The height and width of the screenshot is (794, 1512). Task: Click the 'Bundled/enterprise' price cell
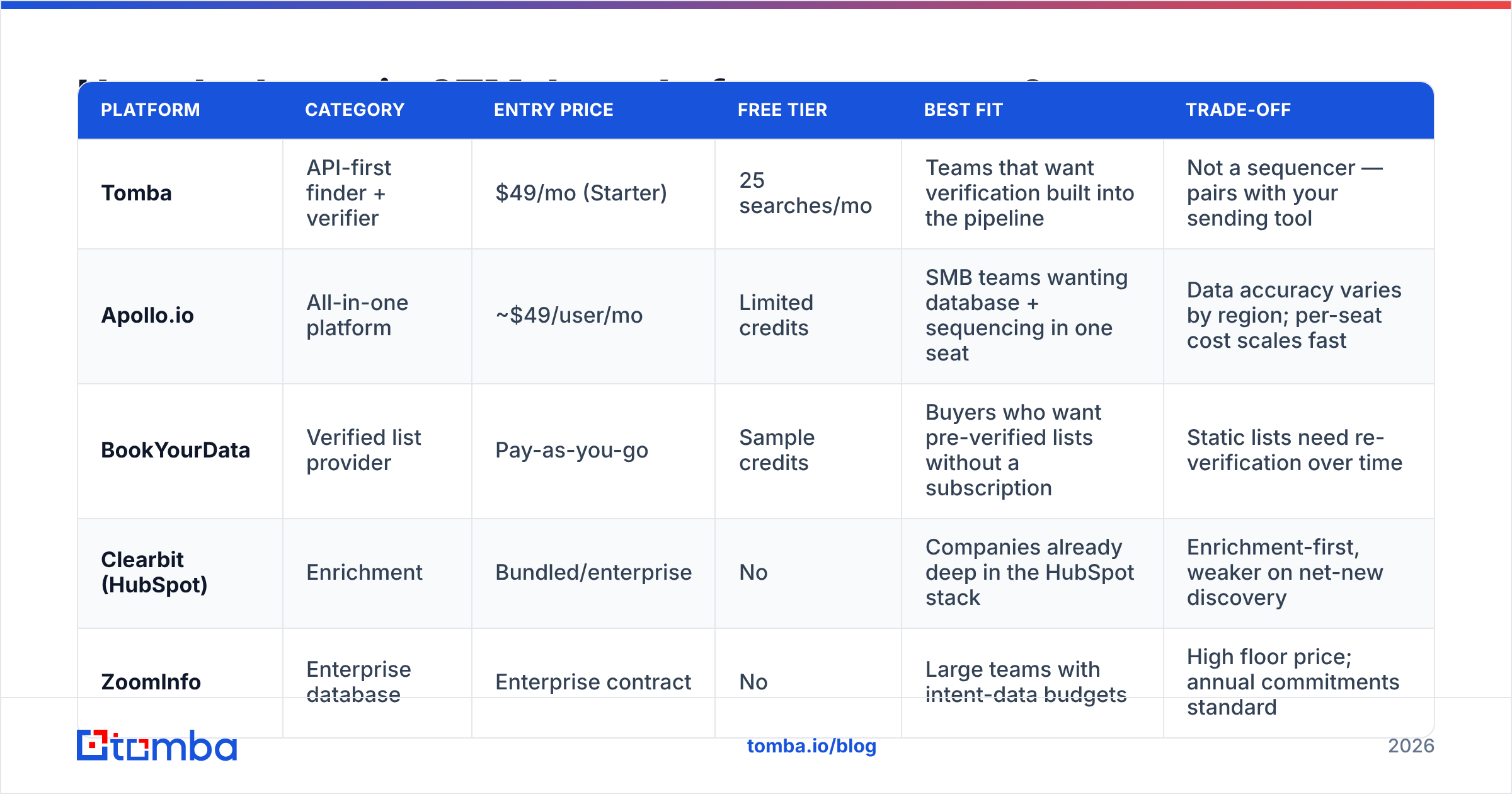[x=593, y=573]
